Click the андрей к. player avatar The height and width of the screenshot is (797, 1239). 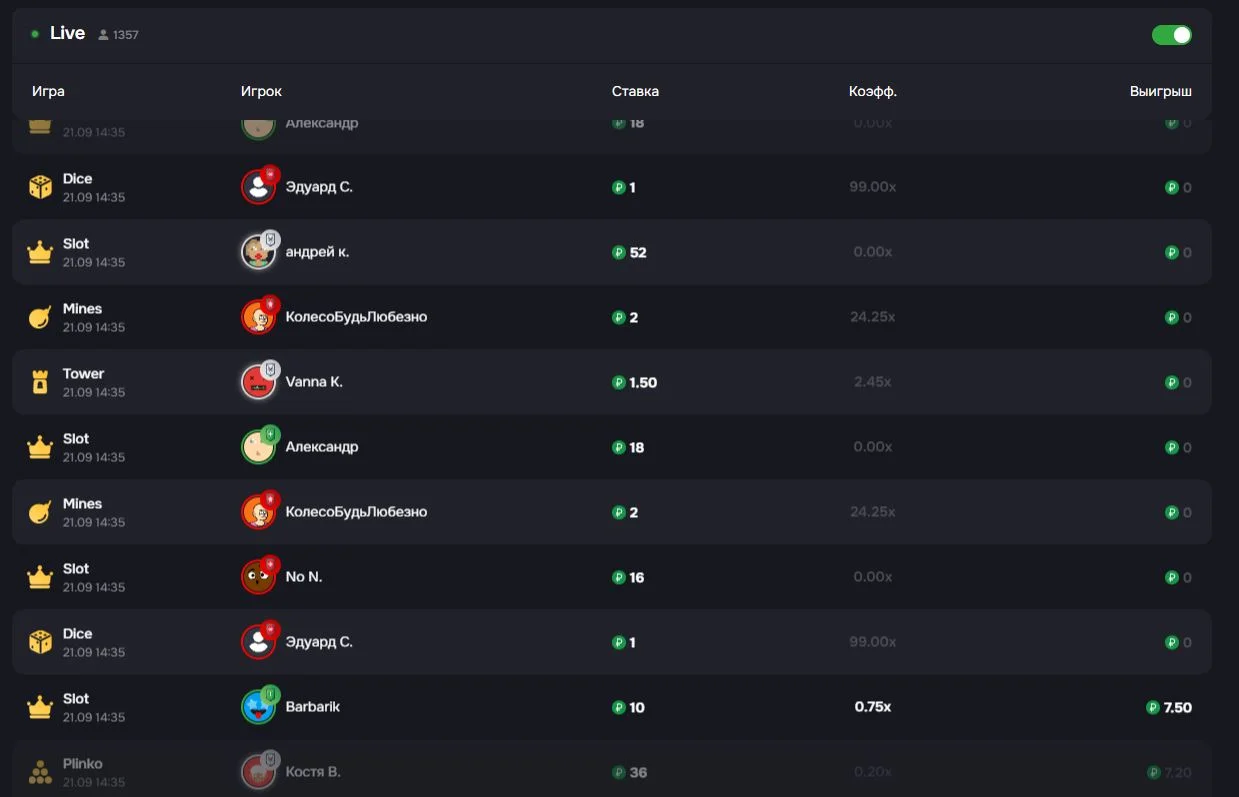pyautogui.click(x=259, y=251)
